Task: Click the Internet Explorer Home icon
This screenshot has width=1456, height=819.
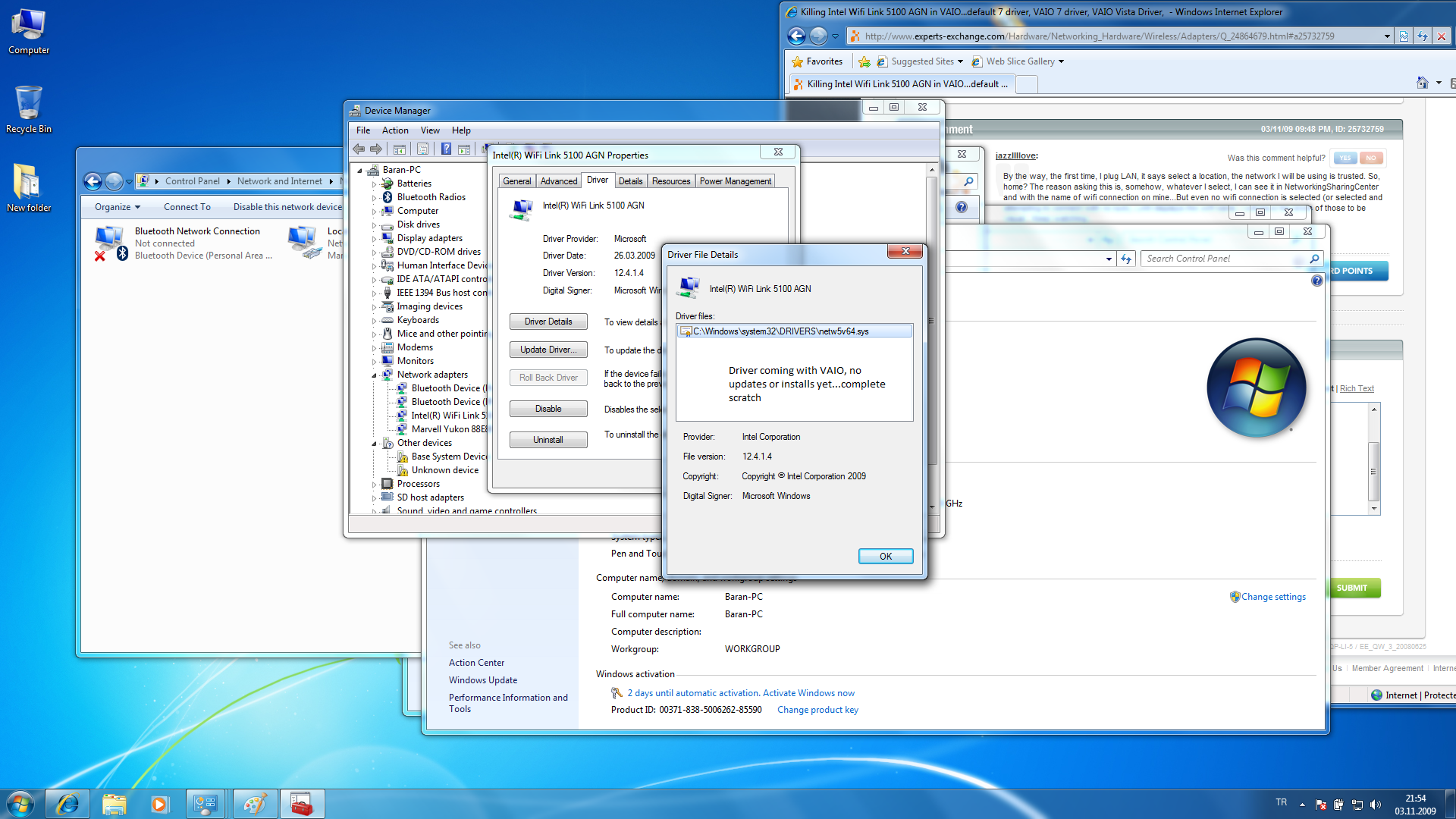Action: pyautogui.click(x=1423, y=83)
